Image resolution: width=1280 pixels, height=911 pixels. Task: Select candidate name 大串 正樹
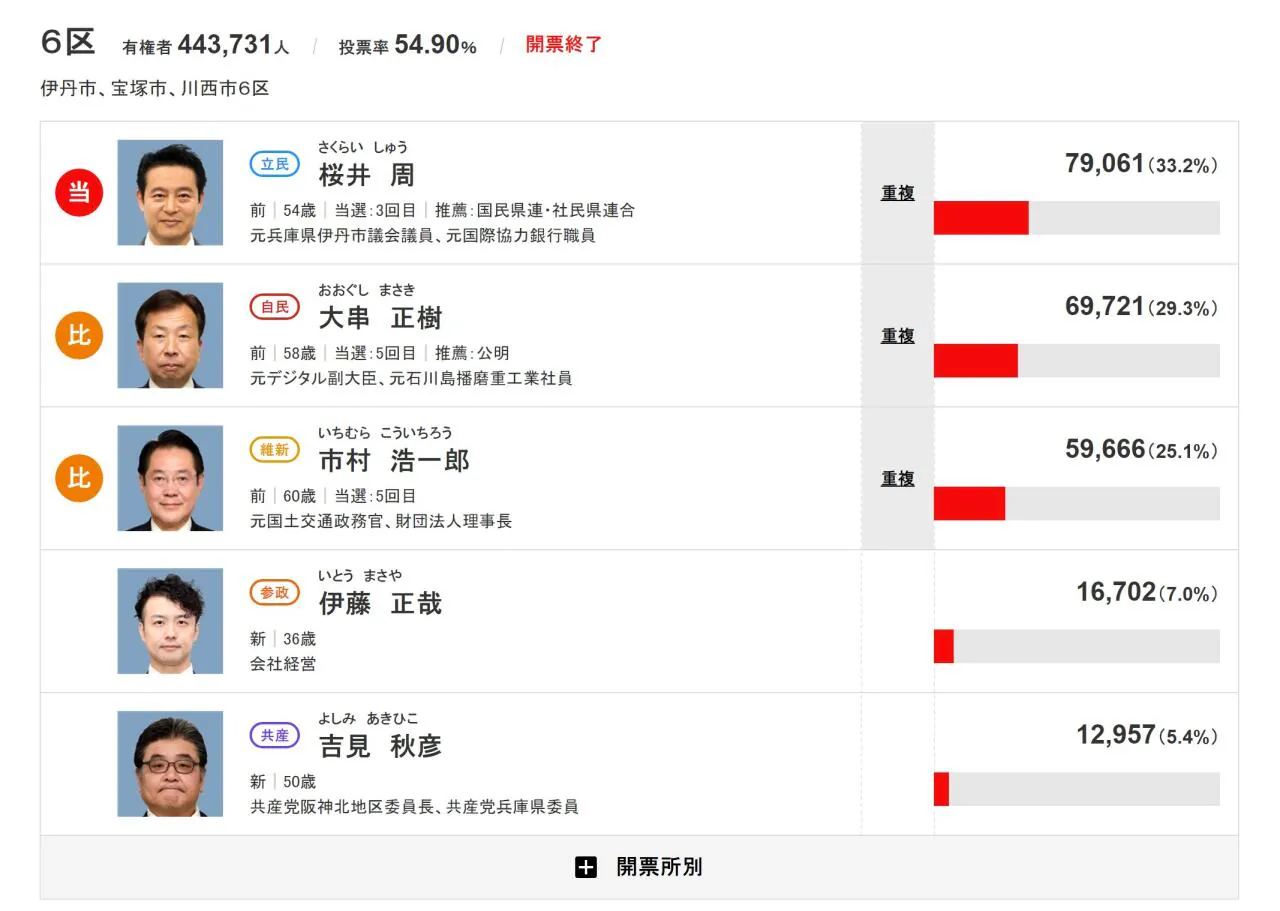(x=380, y=319)
